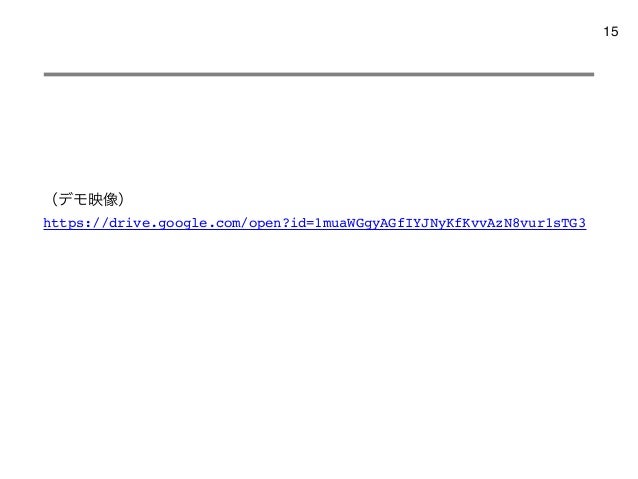Click the gray horizontal divider line

[x=319, y=74]
